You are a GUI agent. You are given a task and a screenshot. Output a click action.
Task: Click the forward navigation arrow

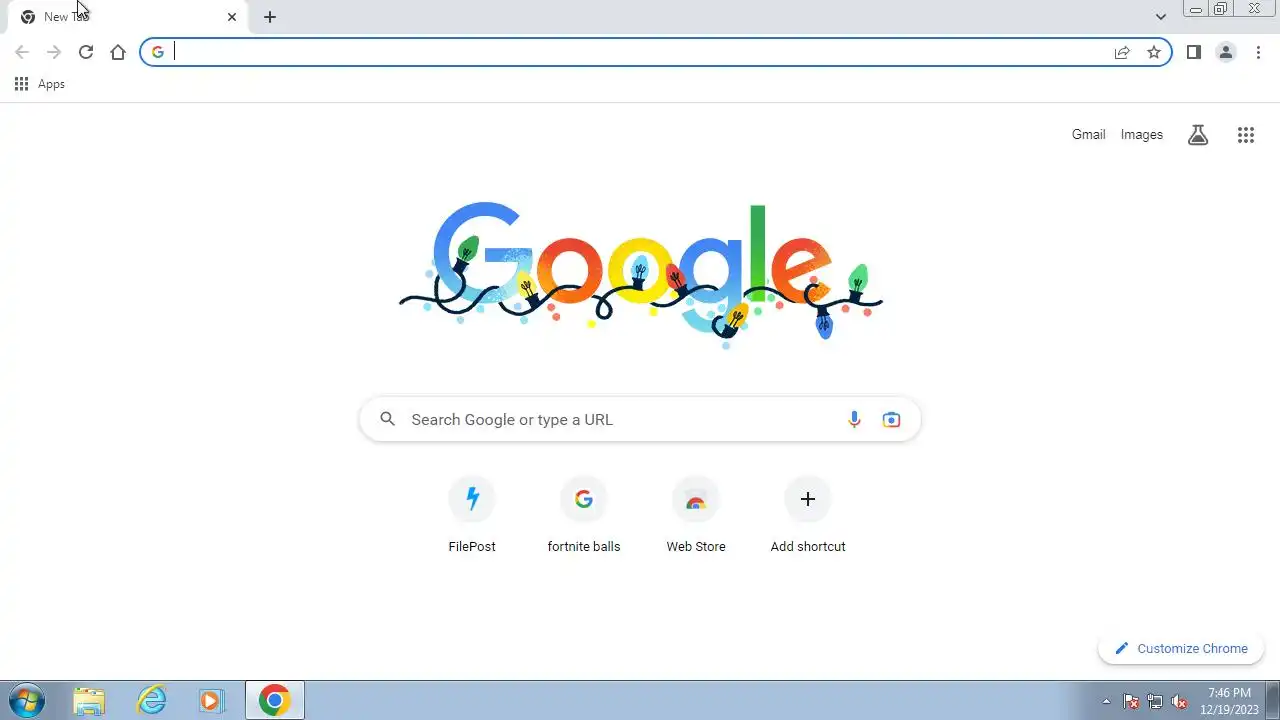click(x=54, y=52)
